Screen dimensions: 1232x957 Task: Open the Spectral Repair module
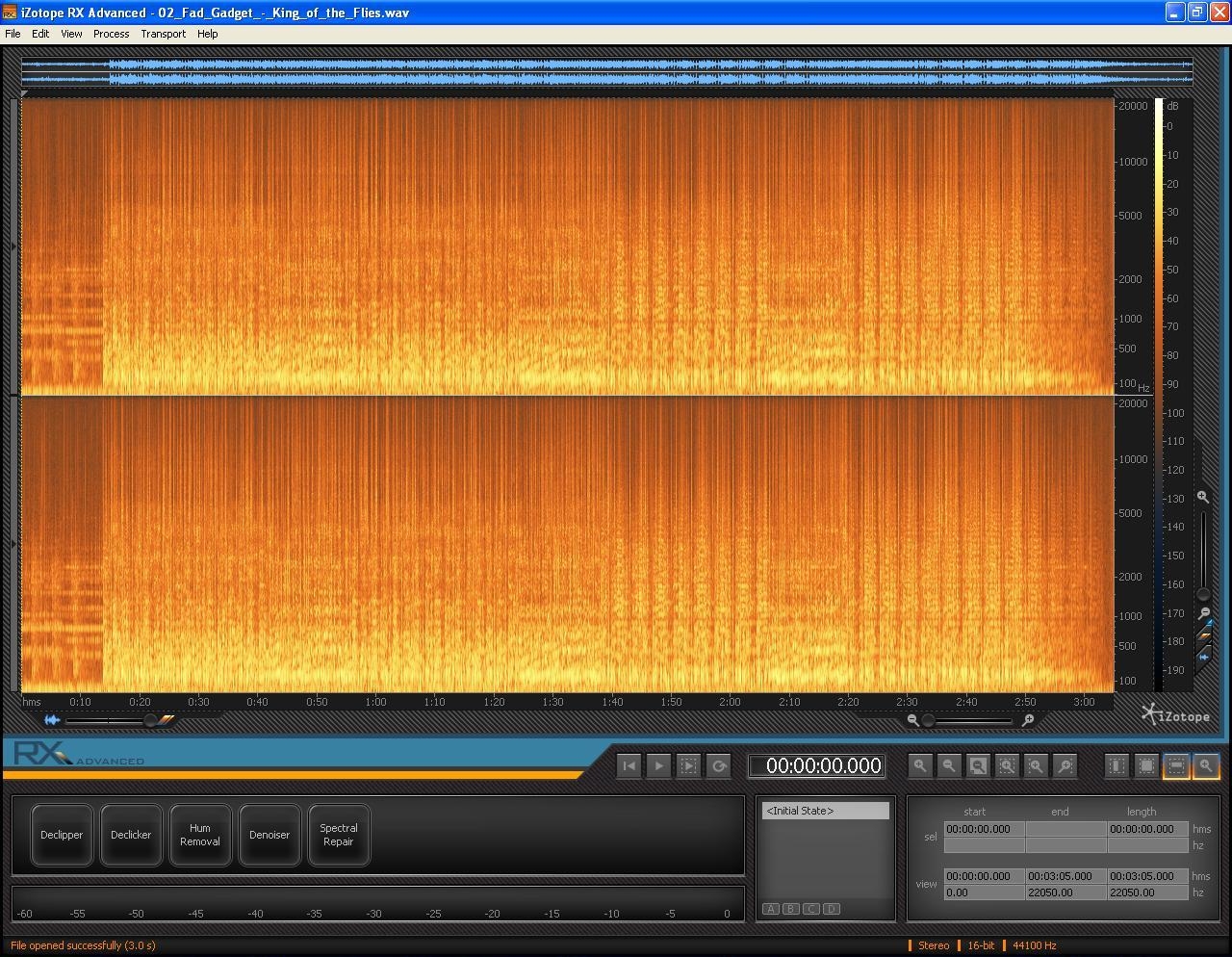(339, 835)
